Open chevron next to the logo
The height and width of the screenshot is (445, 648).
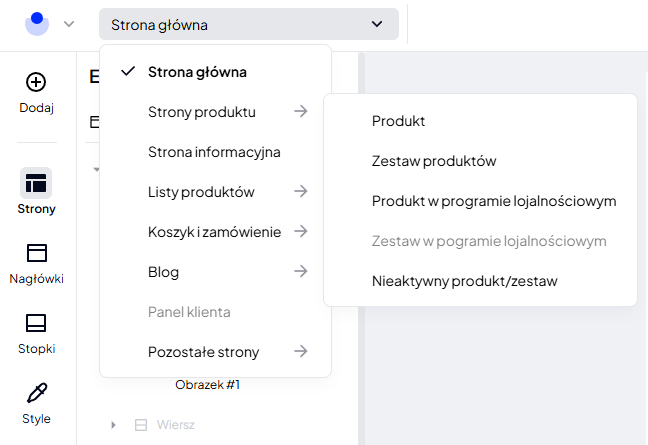pos(69,24)
